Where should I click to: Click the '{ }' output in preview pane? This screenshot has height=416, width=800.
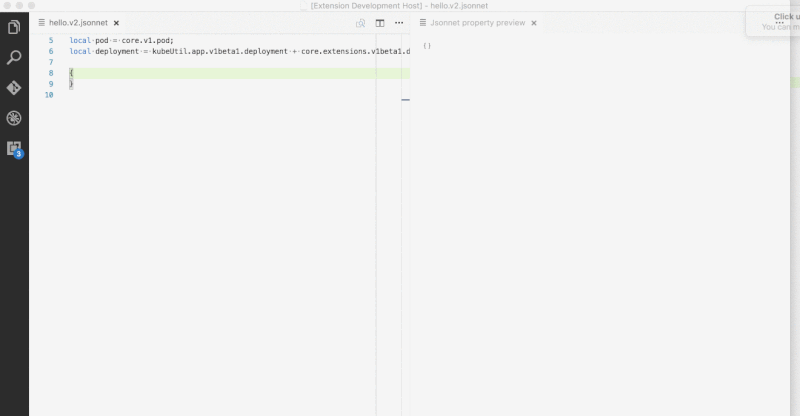(x=427, y=46)
